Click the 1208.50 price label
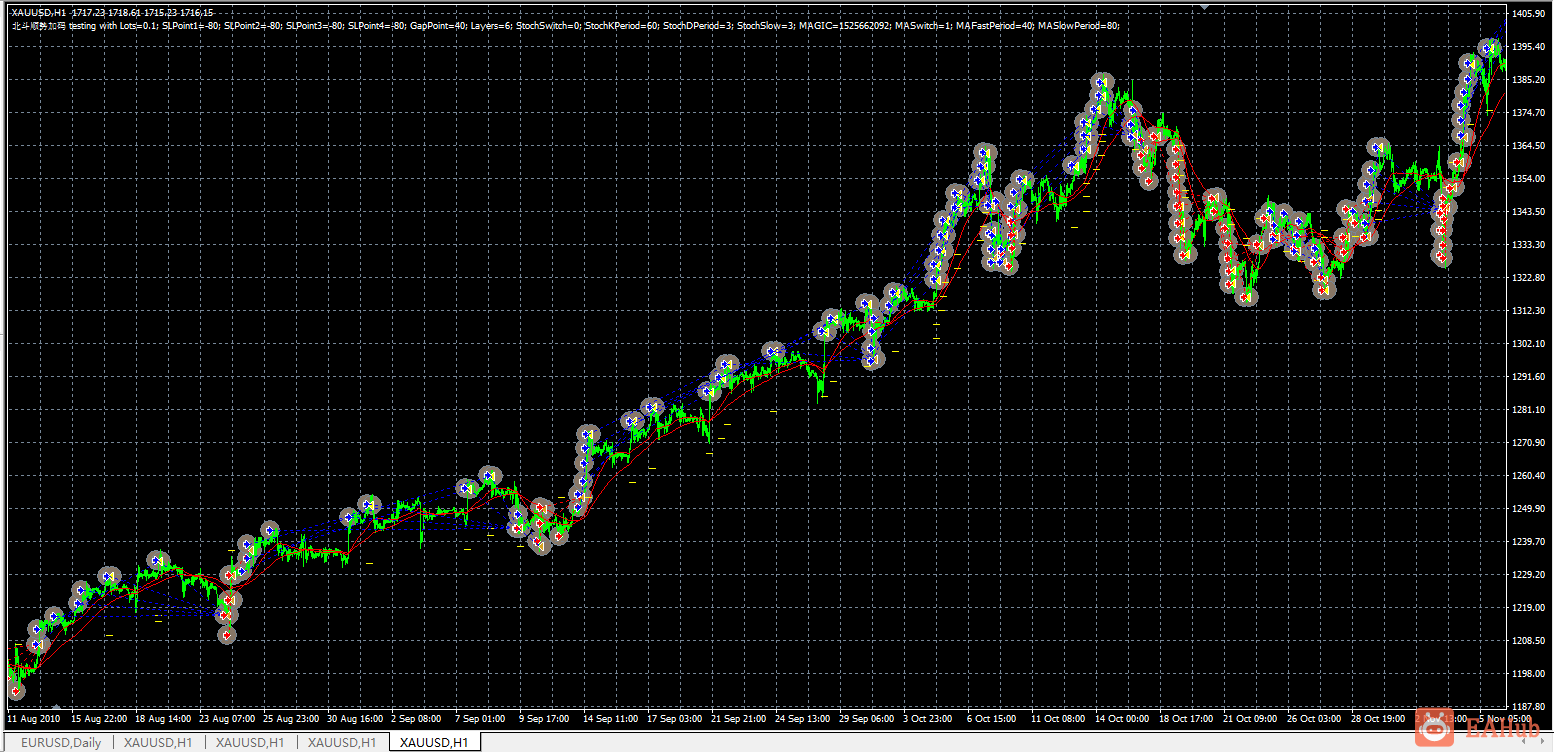This screenshot has height=753, width=1554. pos(1531,641)
